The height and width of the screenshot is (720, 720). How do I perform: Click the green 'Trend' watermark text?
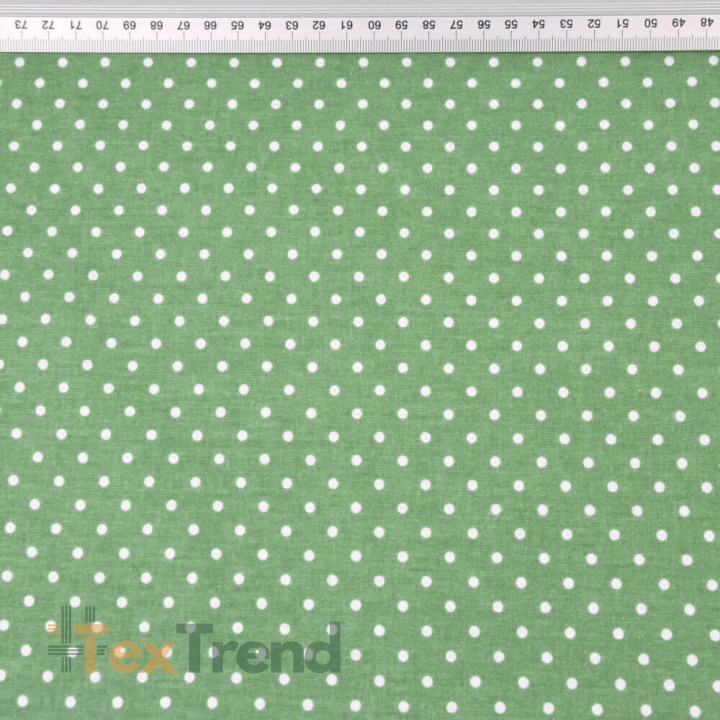pyautogui.click(x=259, y=647)
